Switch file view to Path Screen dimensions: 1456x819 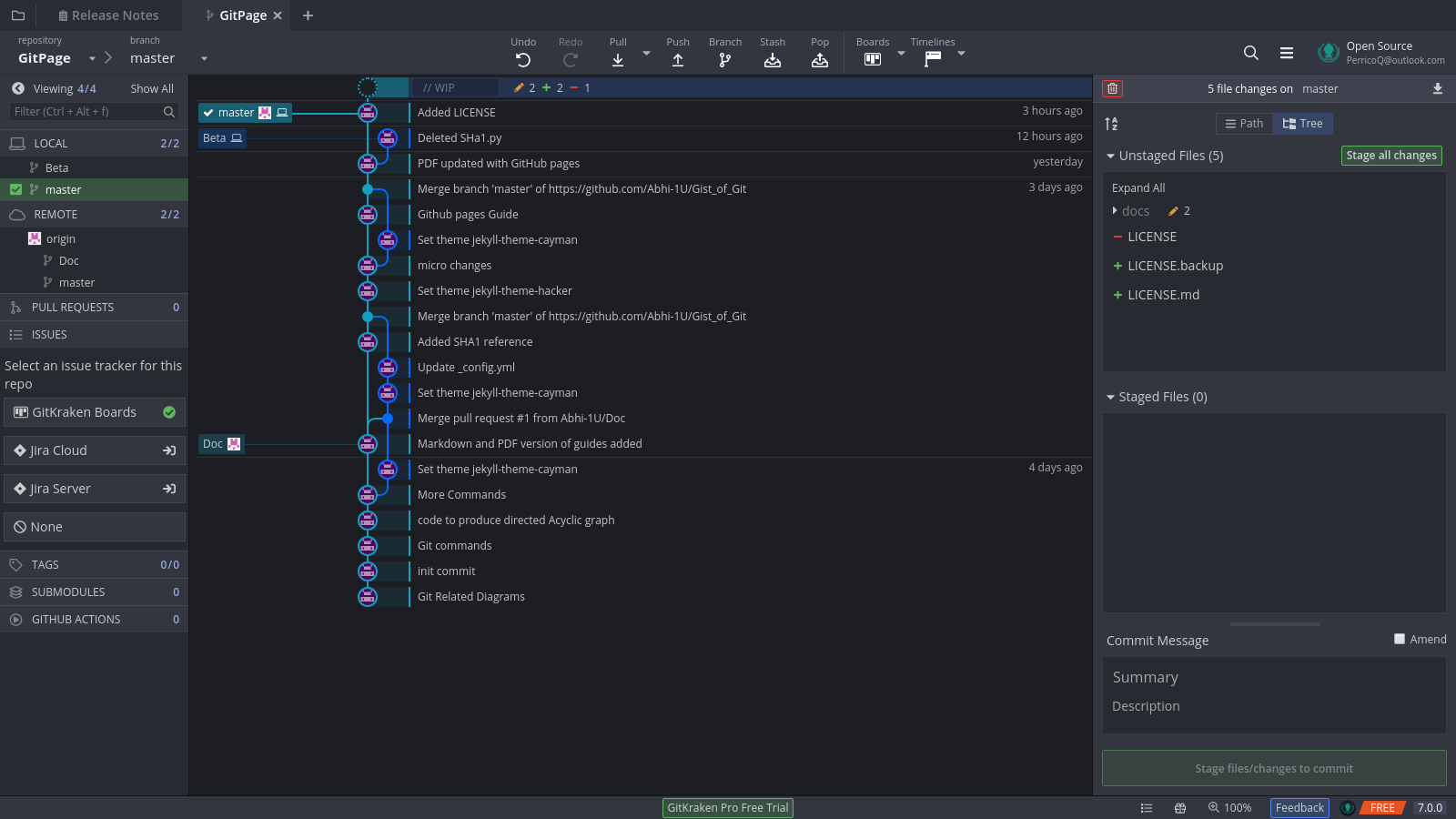pos(1244,124)
